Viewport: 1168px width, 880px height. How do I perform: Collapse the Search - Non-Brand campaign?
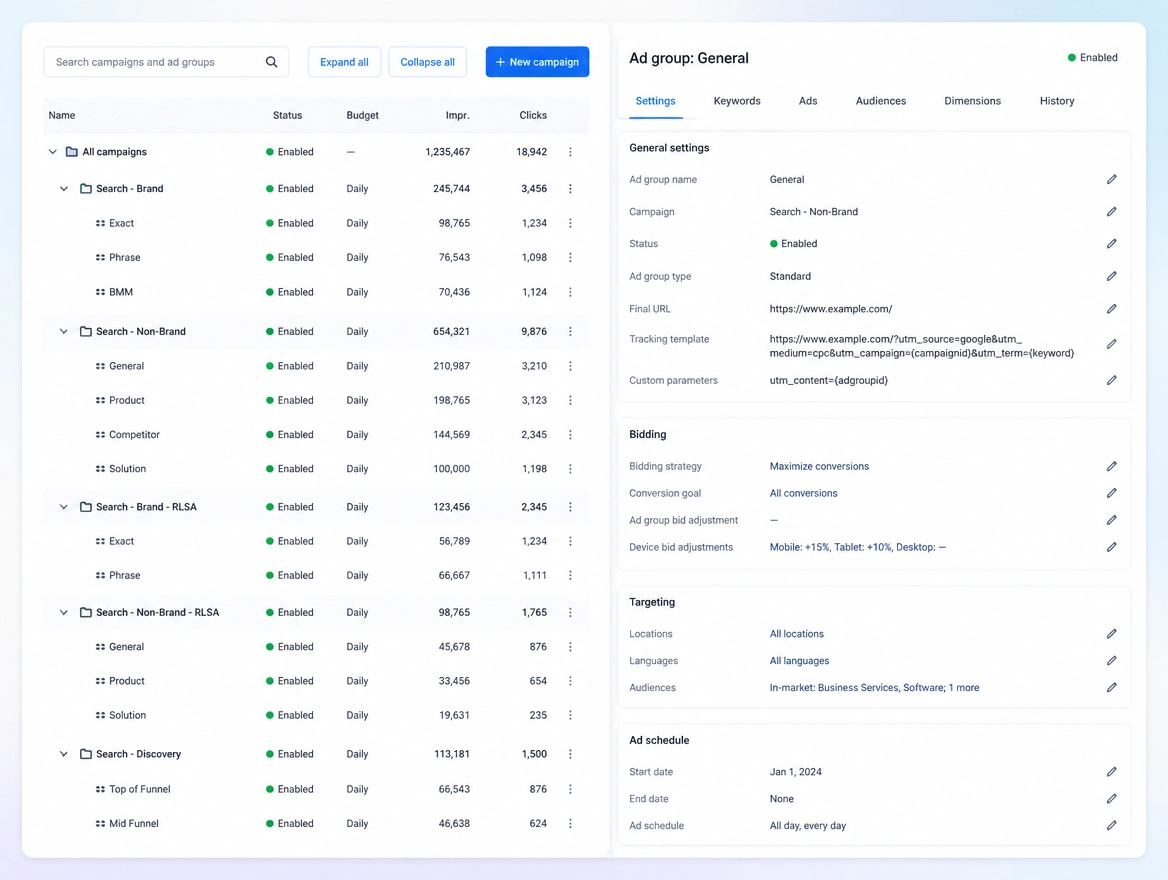click(x=64, y=332)
